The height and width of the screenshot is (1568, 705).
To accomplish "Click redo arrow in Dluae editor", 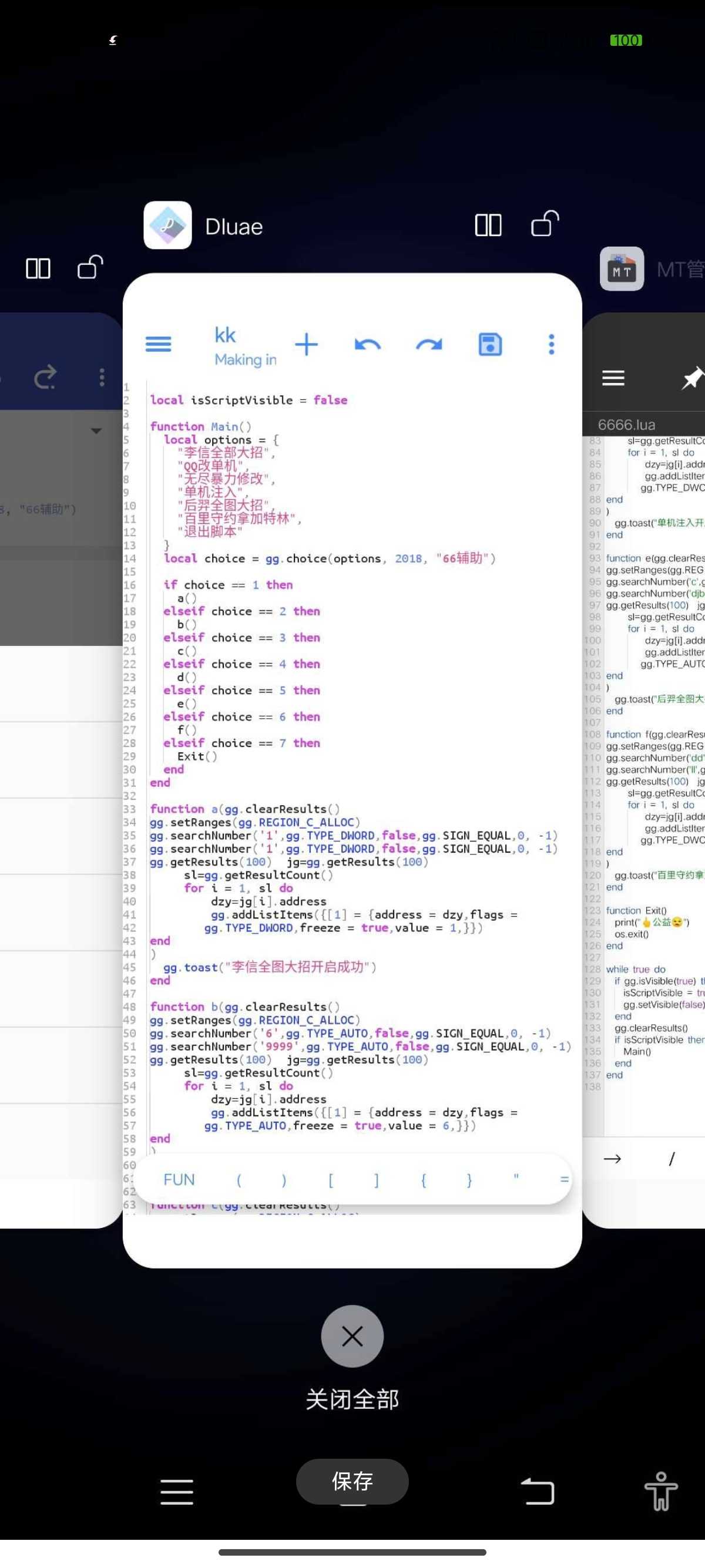I will point(429,345).
